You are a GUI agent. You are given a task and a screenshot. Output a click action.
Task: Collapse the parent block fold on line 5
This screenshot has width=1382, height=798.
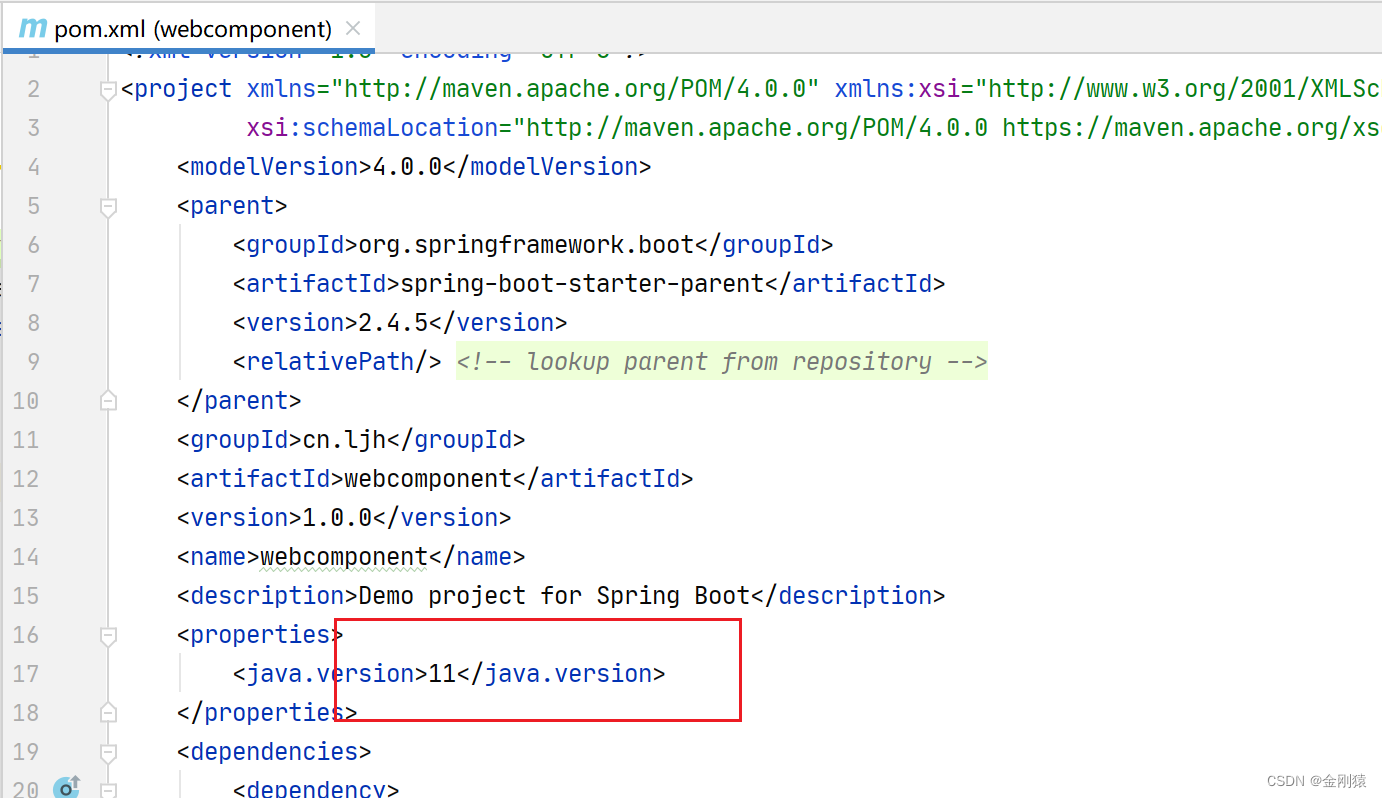point(108,207)
